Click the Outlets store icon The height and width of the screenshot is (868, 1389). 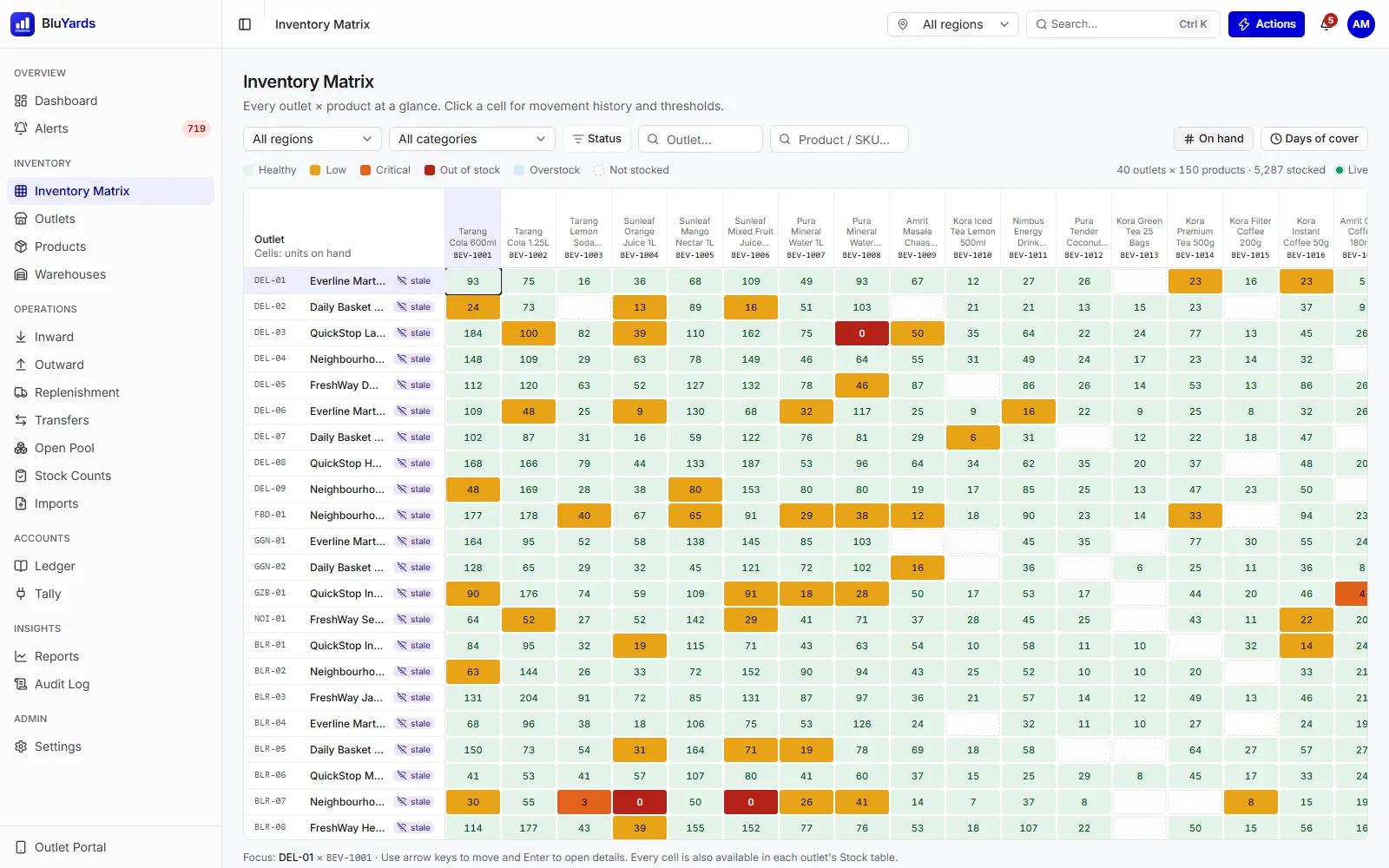pos(21,219)
